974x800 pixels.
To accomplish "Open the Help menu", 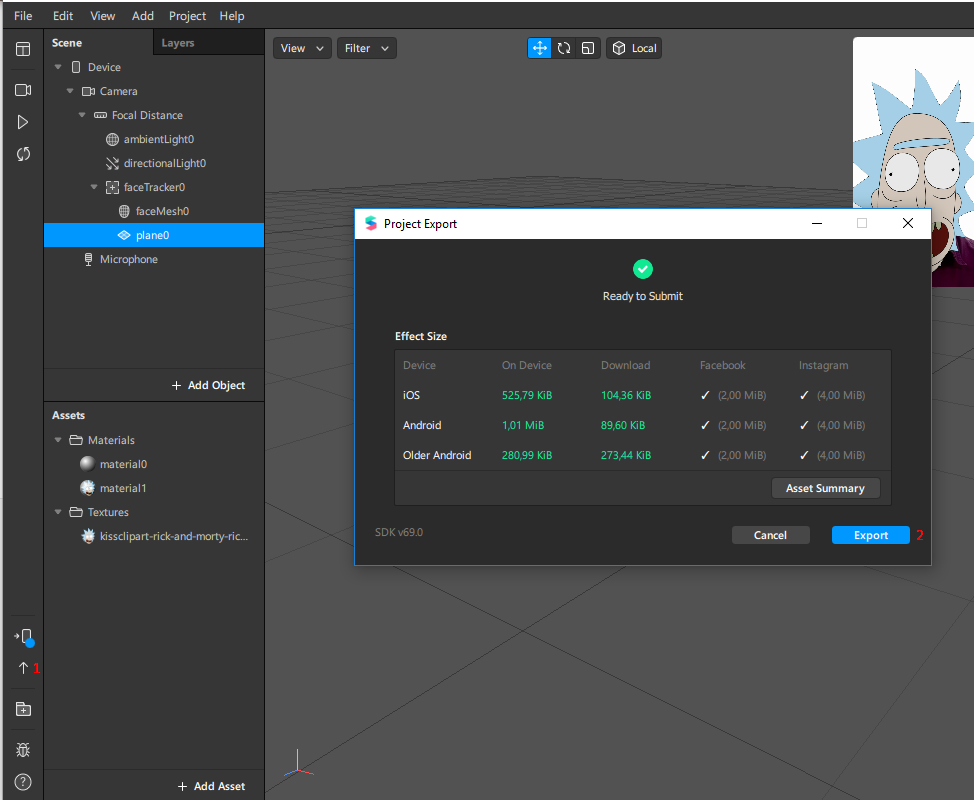I will 232,16.
